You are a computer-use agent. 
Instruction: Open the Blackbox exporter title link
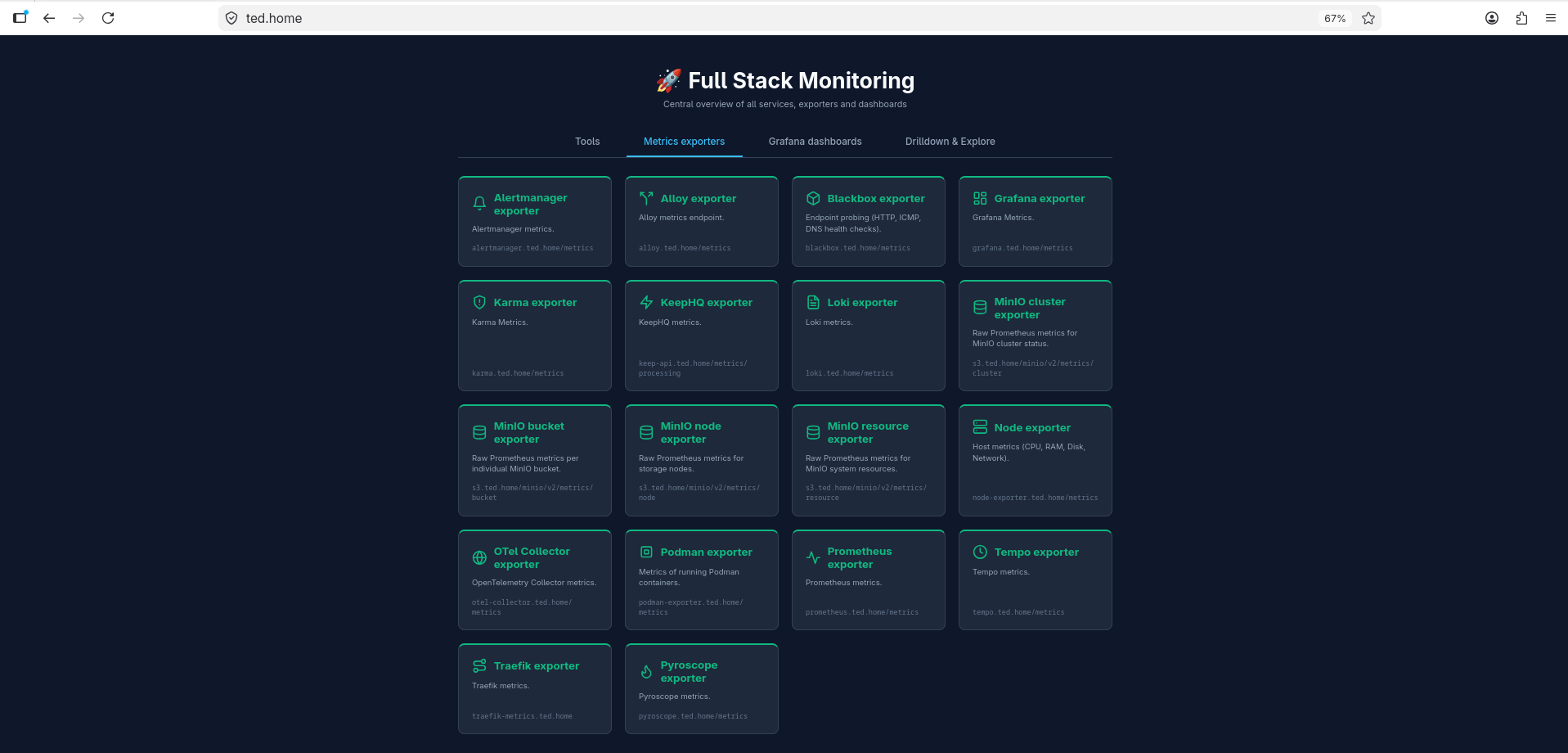tap(876, 198)
